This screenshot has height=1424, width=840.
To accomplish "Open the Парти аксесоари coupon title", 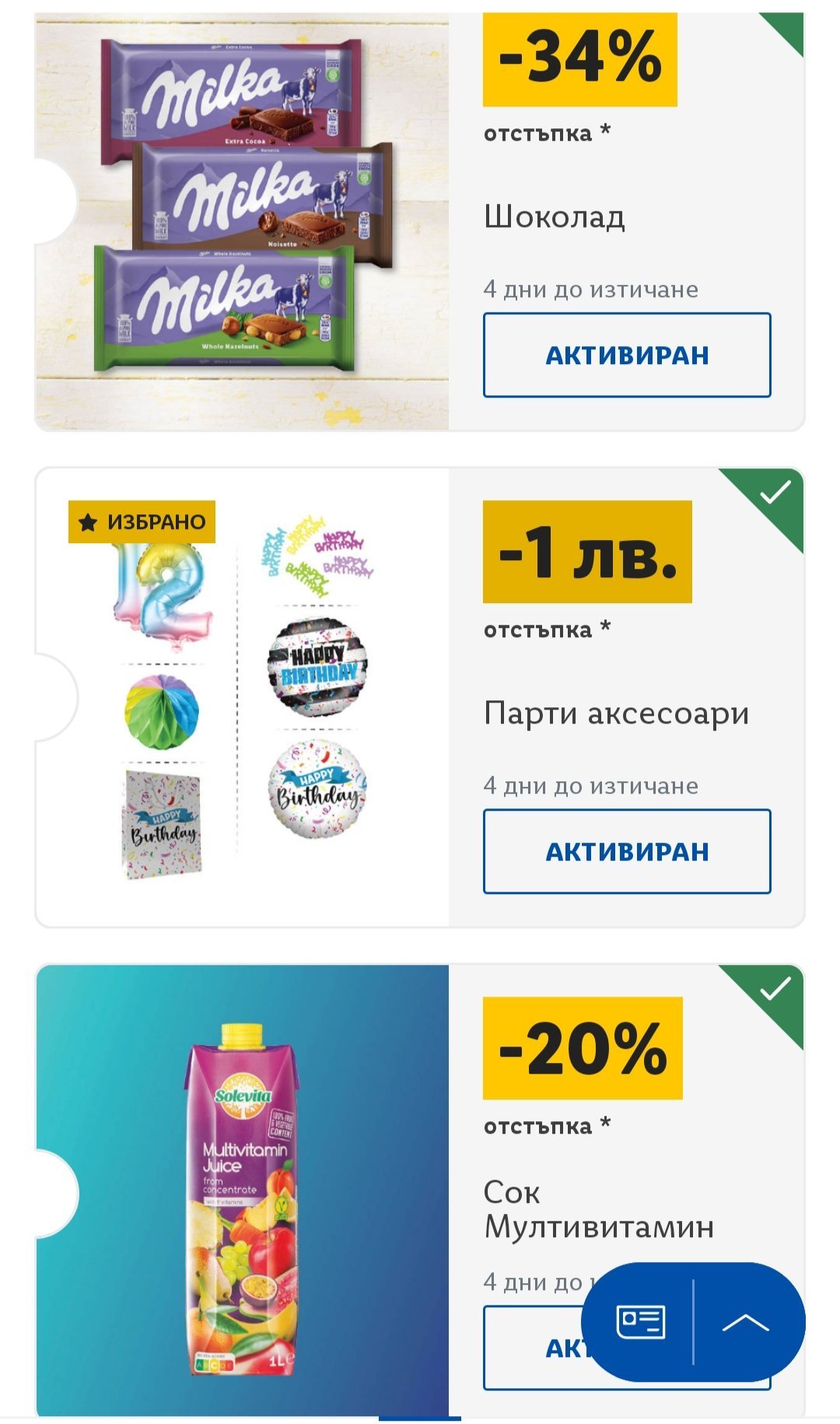I will pos(616,714).
